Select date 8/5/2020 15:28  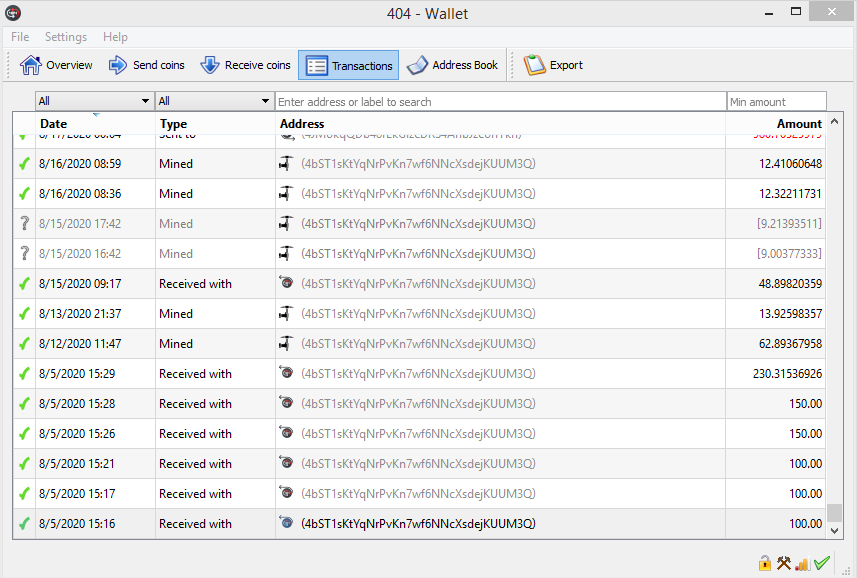[x=77, y=404]
